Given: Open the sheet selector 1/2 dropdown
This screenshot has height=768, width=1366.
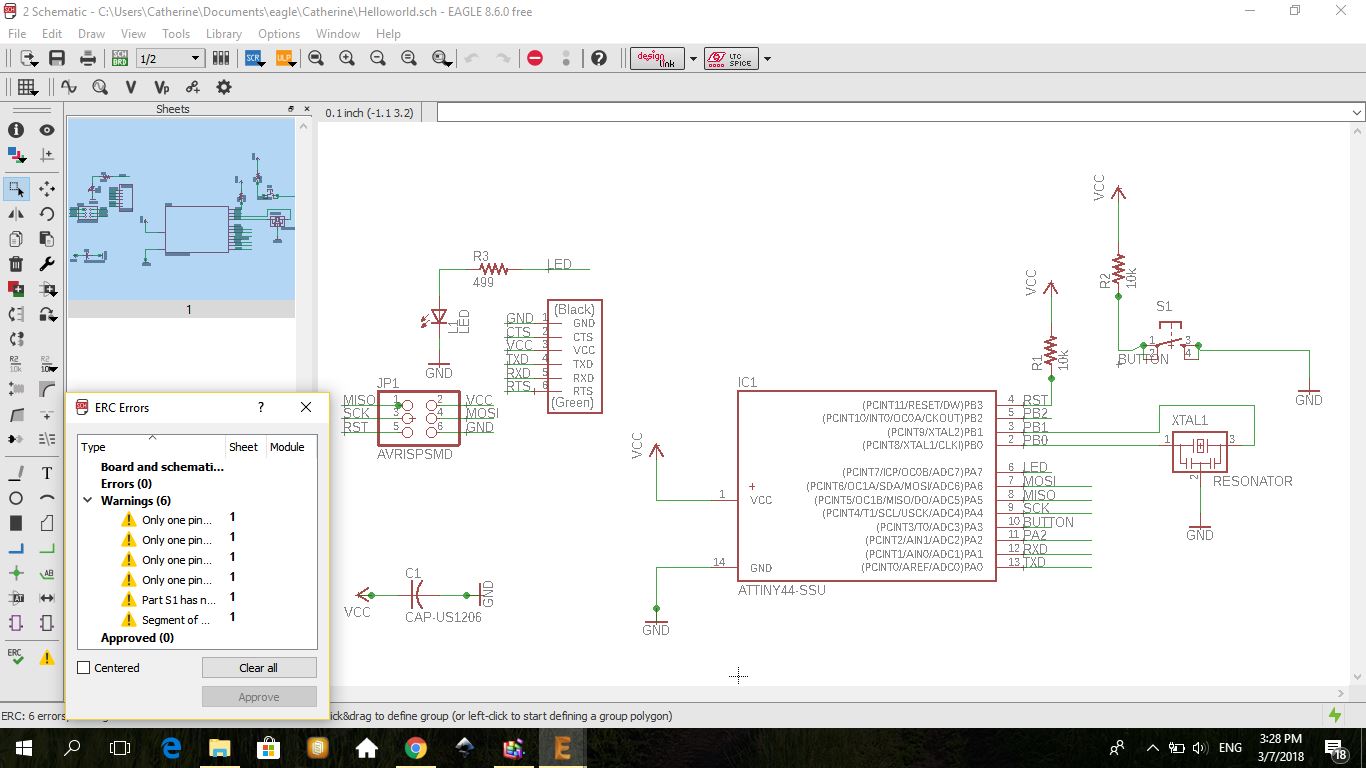Looking at the screenshot, I should [x=169, y=59].
